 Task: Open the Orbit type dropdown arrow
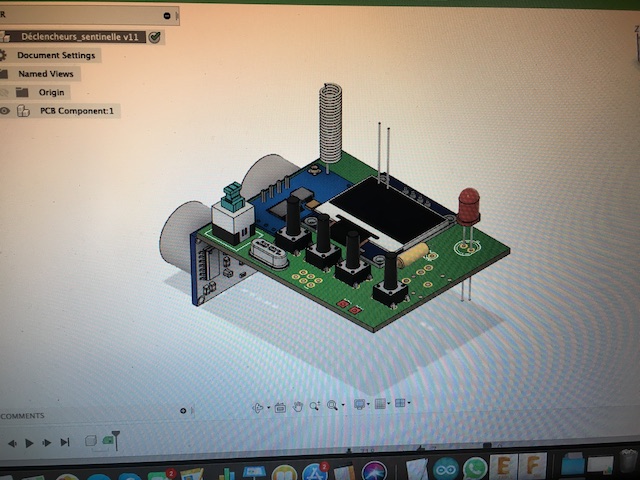(267, 408)
